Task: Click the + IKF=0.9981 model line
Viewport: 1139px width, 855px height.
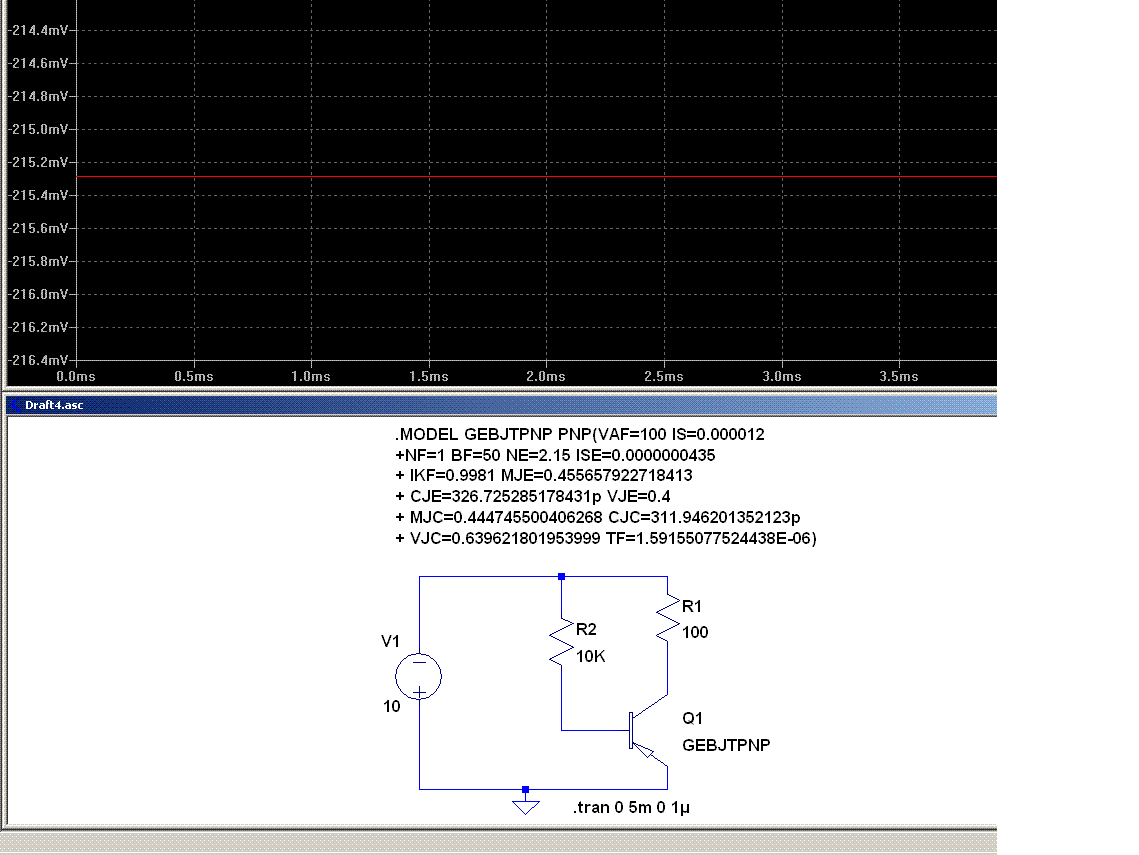Action: point(543,476)
